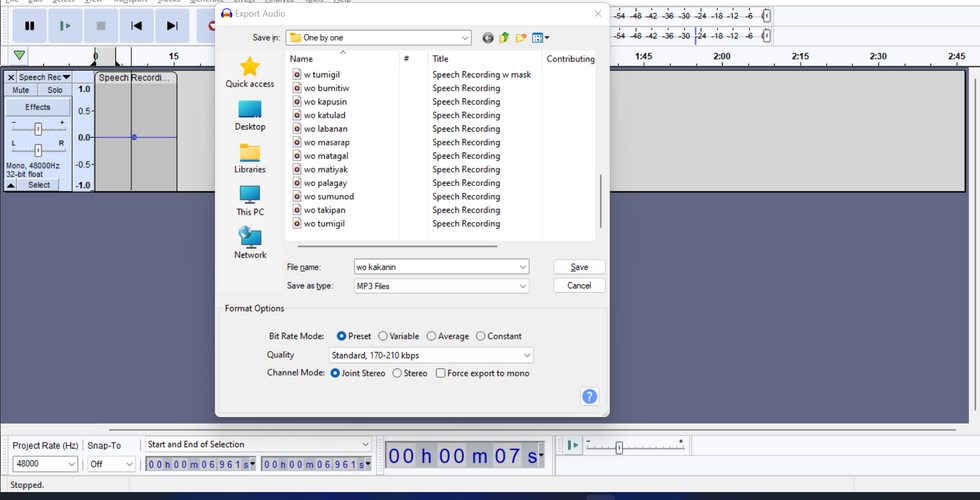Viewport: 980px width, 500px height.
Task: Select the wo matiyak file
Action: [326, 169]
